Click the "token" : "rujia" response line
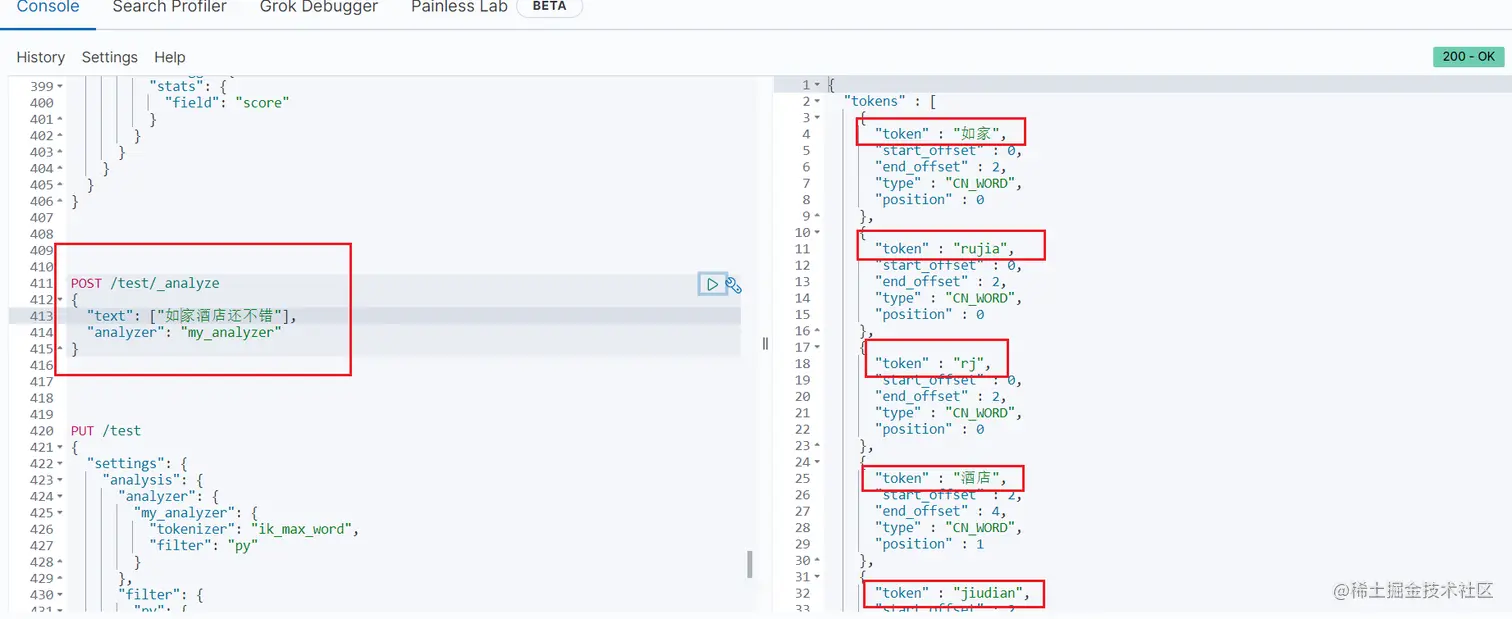1512x619 pixels. pos(945,249)
